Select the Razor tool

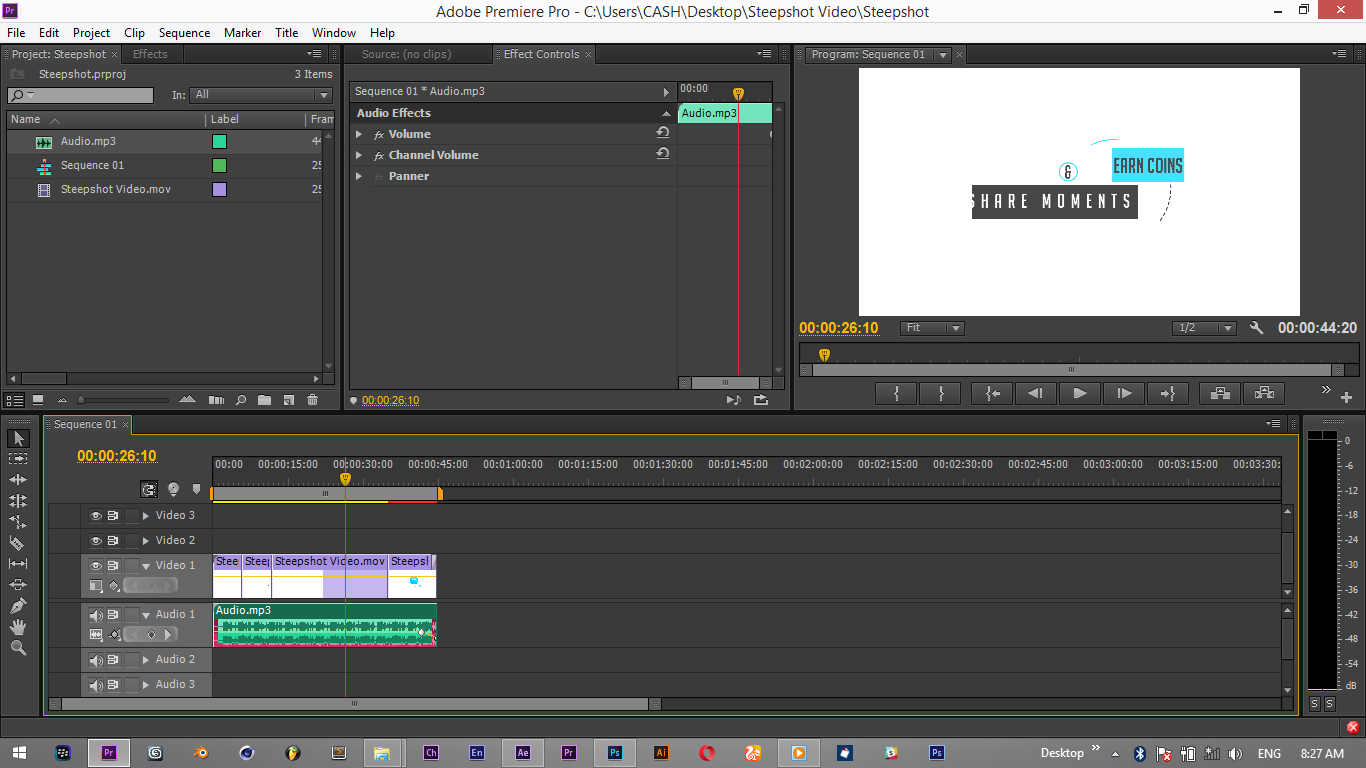18,543
